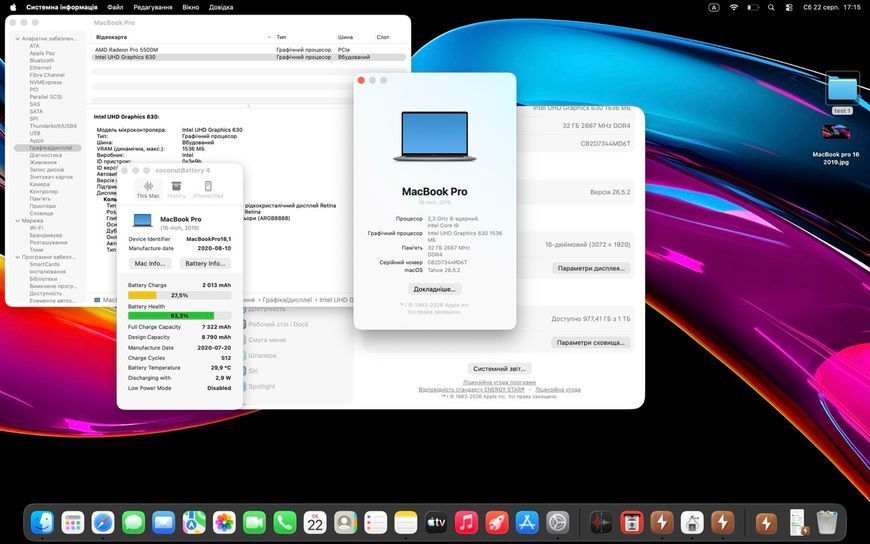Screen dimensions: 870x544
Task: Click the input source A icon
Action: click(714, 7)
